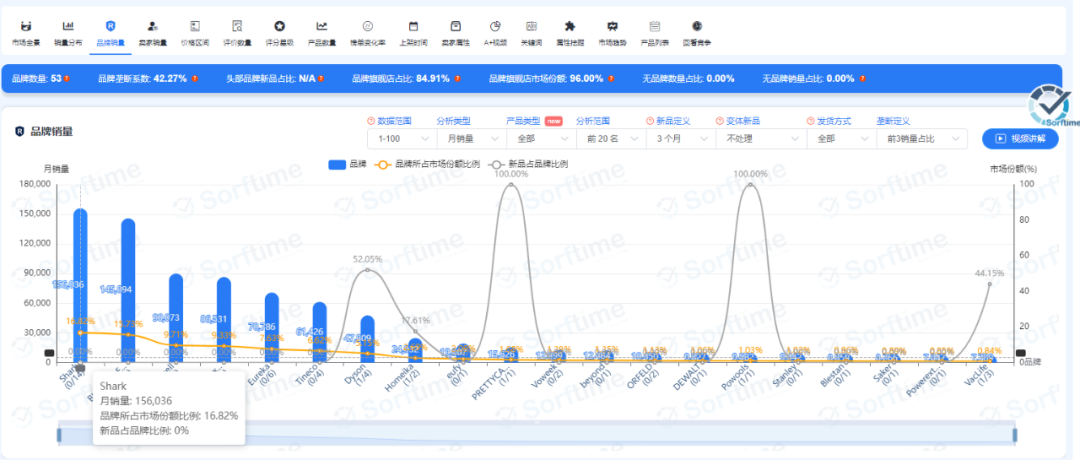Viewport: 1080px width, 460px height.
Task: Open the 市场趋势 market trend icon
Action: (x=612, y=27)
